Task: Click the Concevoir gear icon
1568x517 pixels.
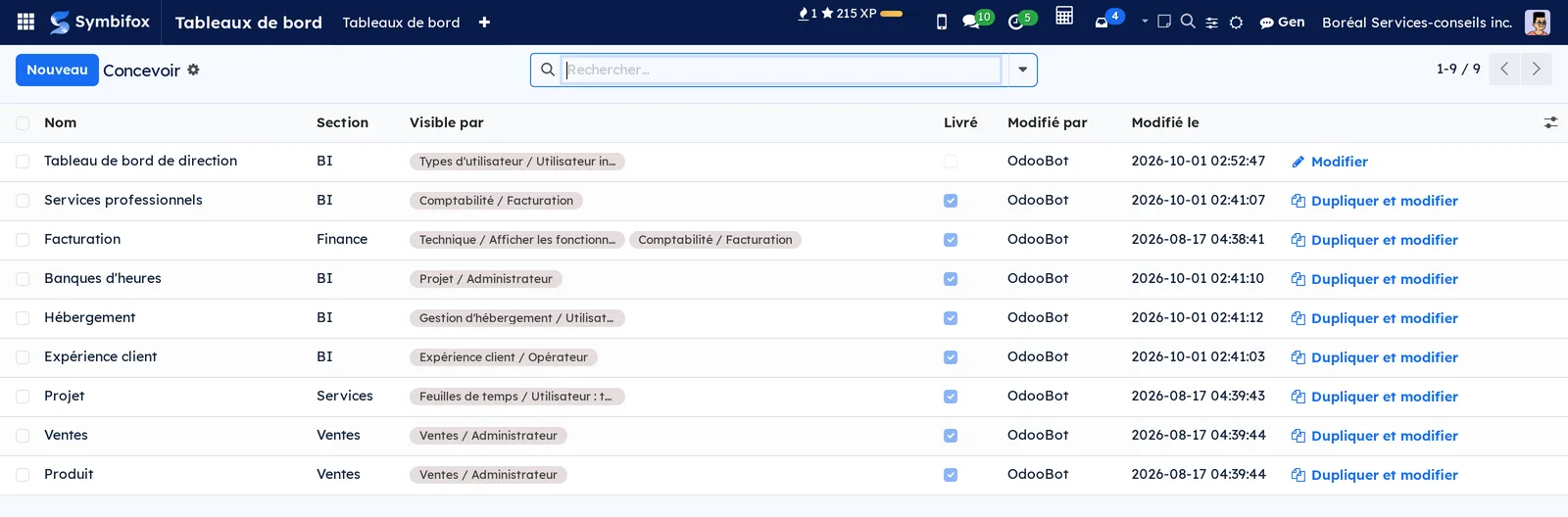Action: coord(193,70)
